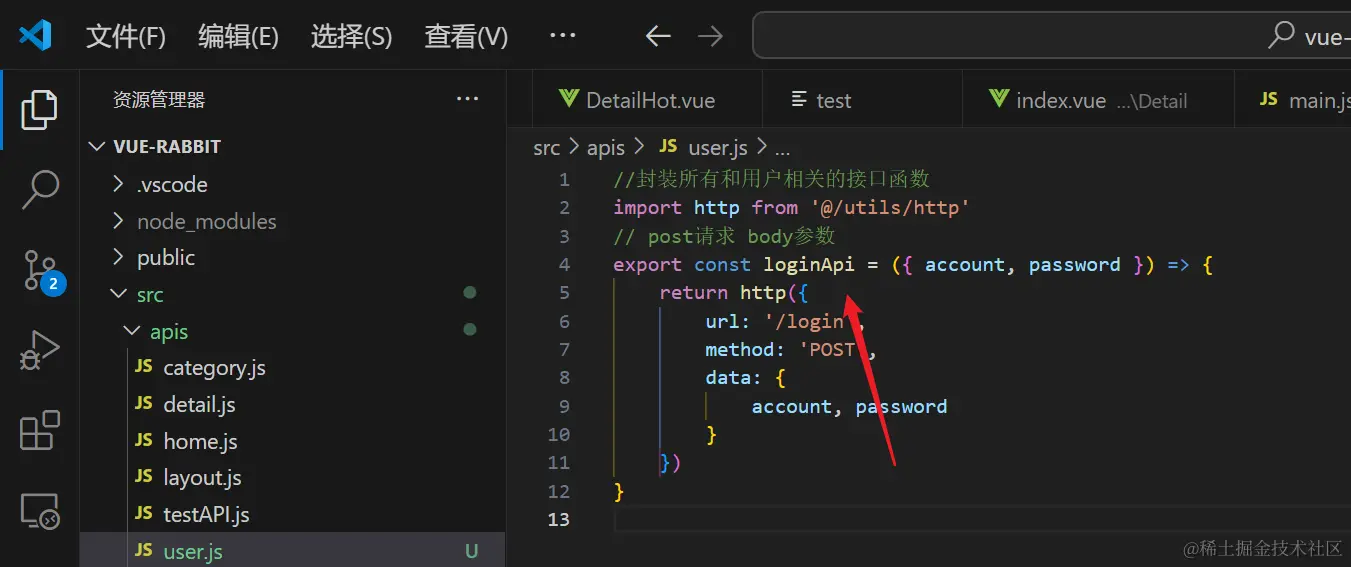Click the user.js breadcrumb segment
Viewport: 1351px width, 567px height.
tap(703, 148)
